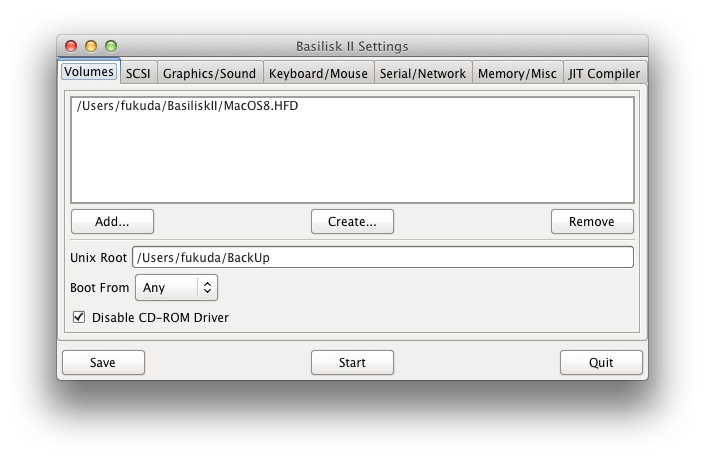Image resolution: width=705 pixels, height=459 pixels.
Task: Select the MacOS8.HFD volume entry
Action: tap(352, 106)
